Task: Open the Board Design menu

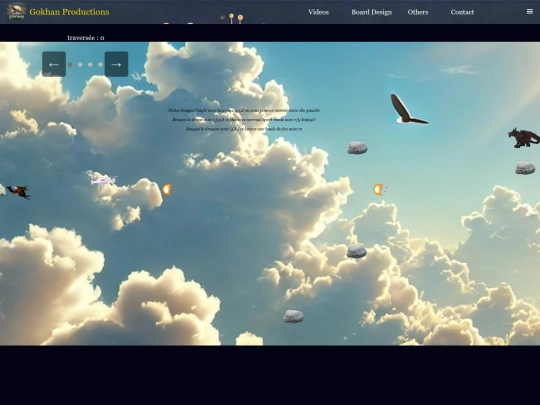Action: tap(372, 12)
